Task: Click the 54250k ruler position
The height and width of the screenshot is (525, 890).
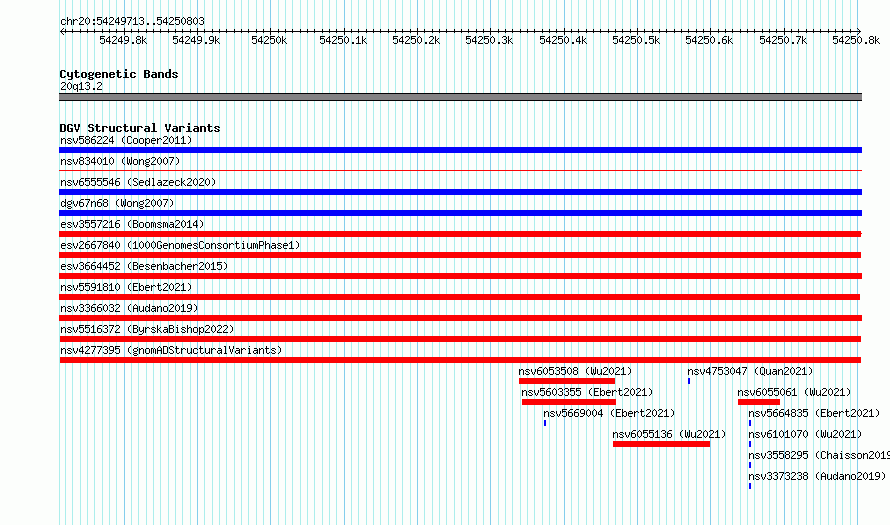Action: (269, 40)
